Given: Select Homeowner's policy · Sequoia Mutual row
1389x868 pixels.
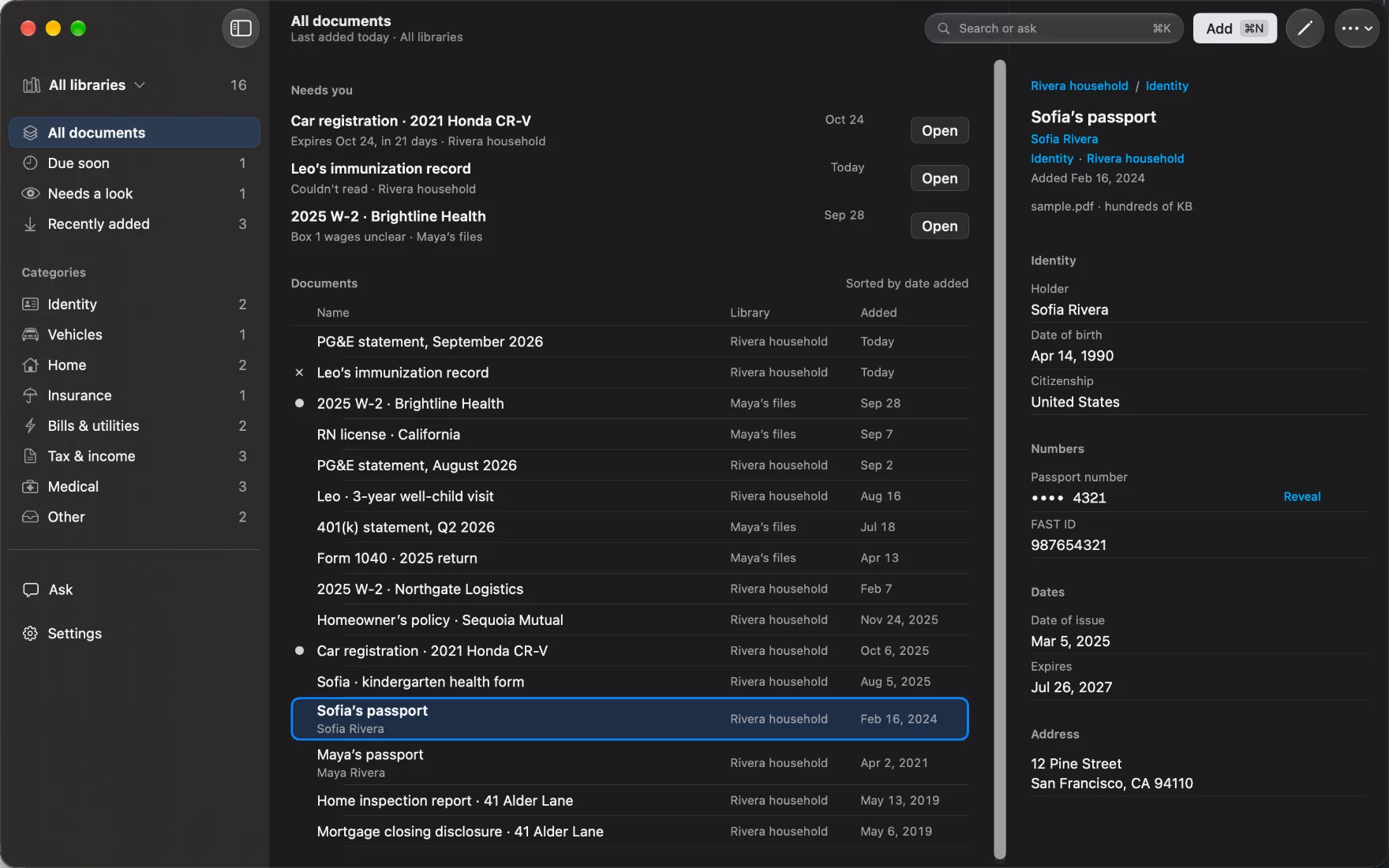Looking at the screenshot, I should [630, 620].
